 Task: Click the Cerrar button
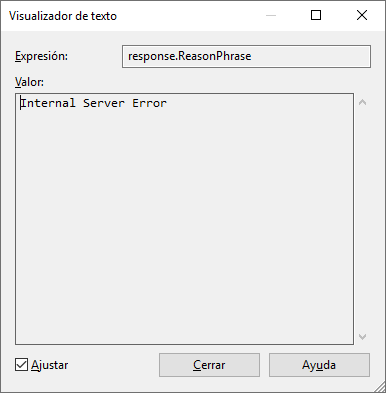click(x=209, y=365)
